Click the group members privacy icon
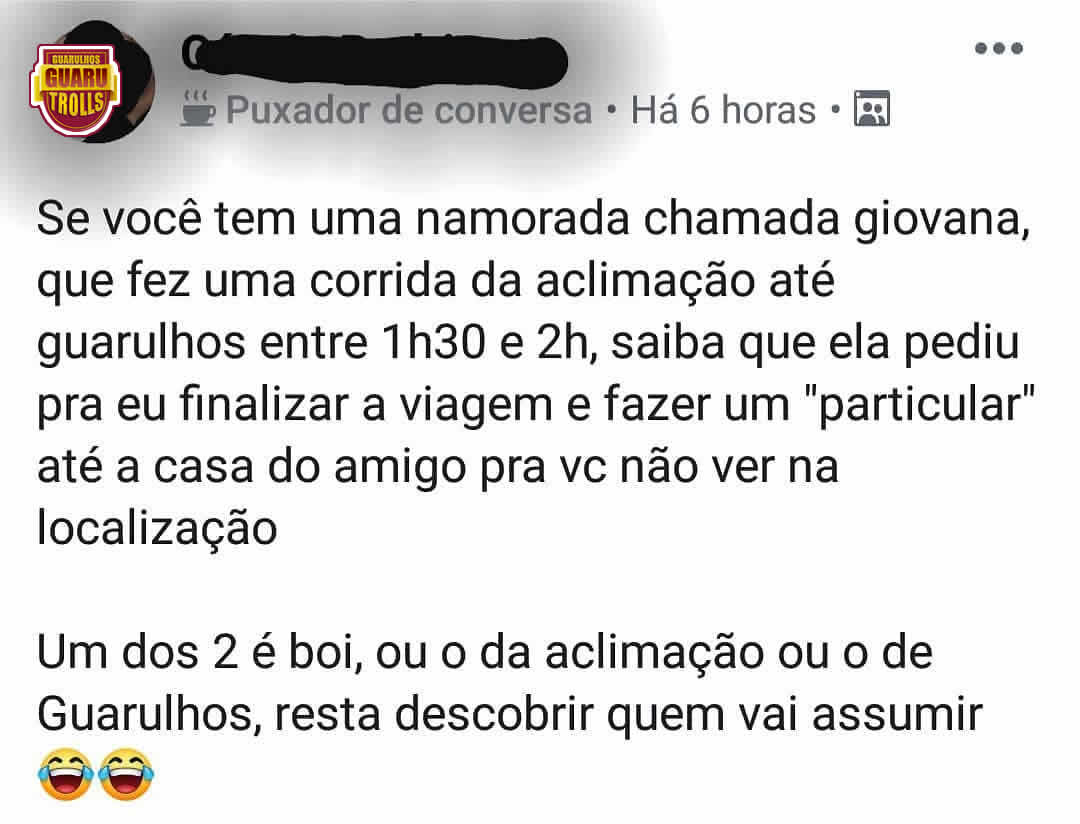This screenshot has height=824, width=1080. pyautogui.click(x=872, y=109)
